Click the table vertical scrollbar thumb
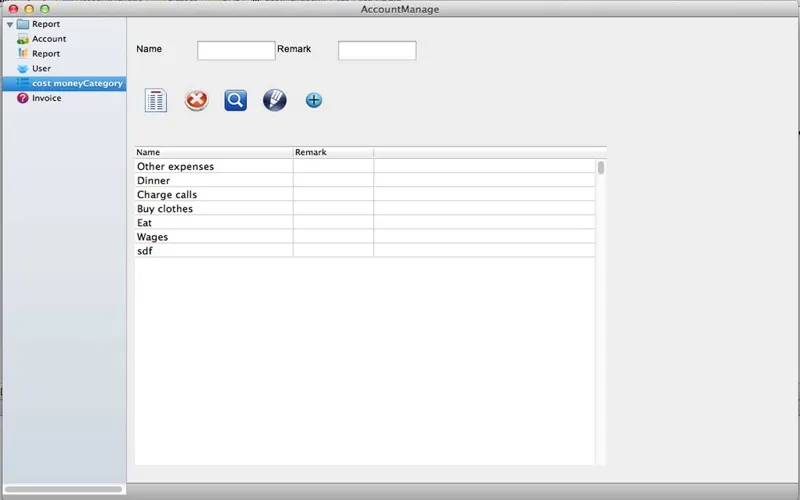The image size is (800, 500). [601, 168]
